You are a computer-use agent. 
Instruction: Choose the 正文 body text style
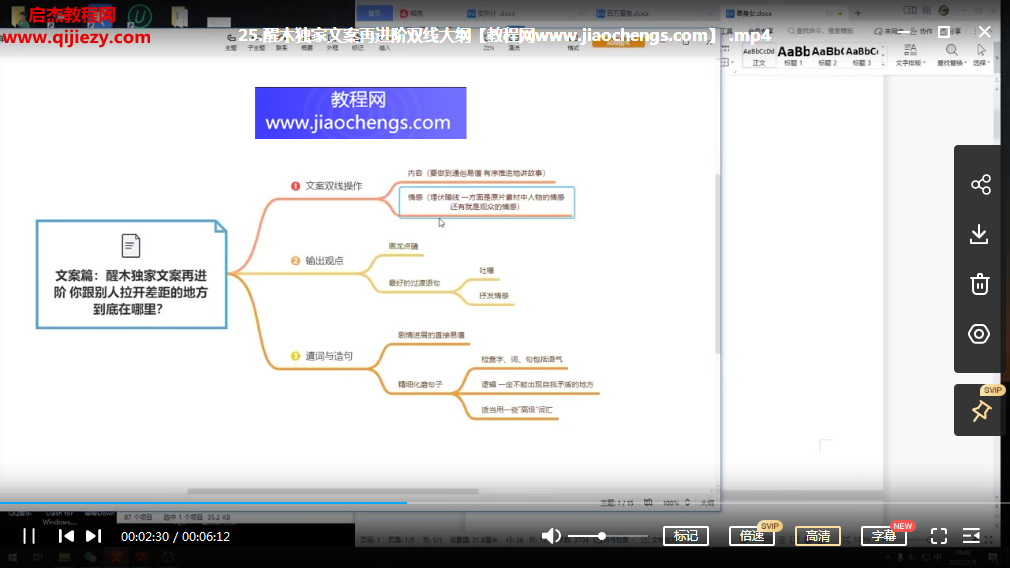759,55
